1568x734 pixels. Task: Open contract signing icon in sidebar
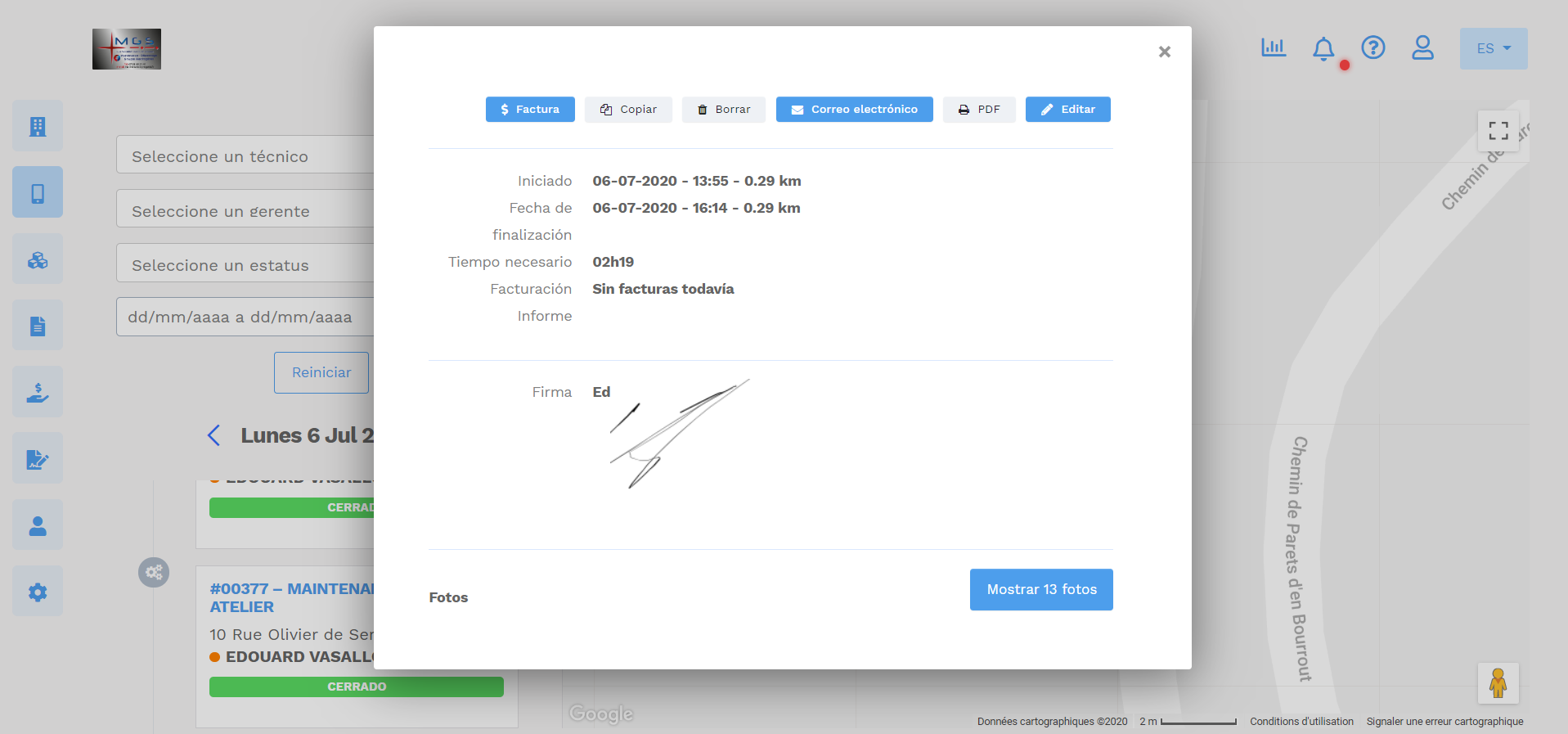38,458
